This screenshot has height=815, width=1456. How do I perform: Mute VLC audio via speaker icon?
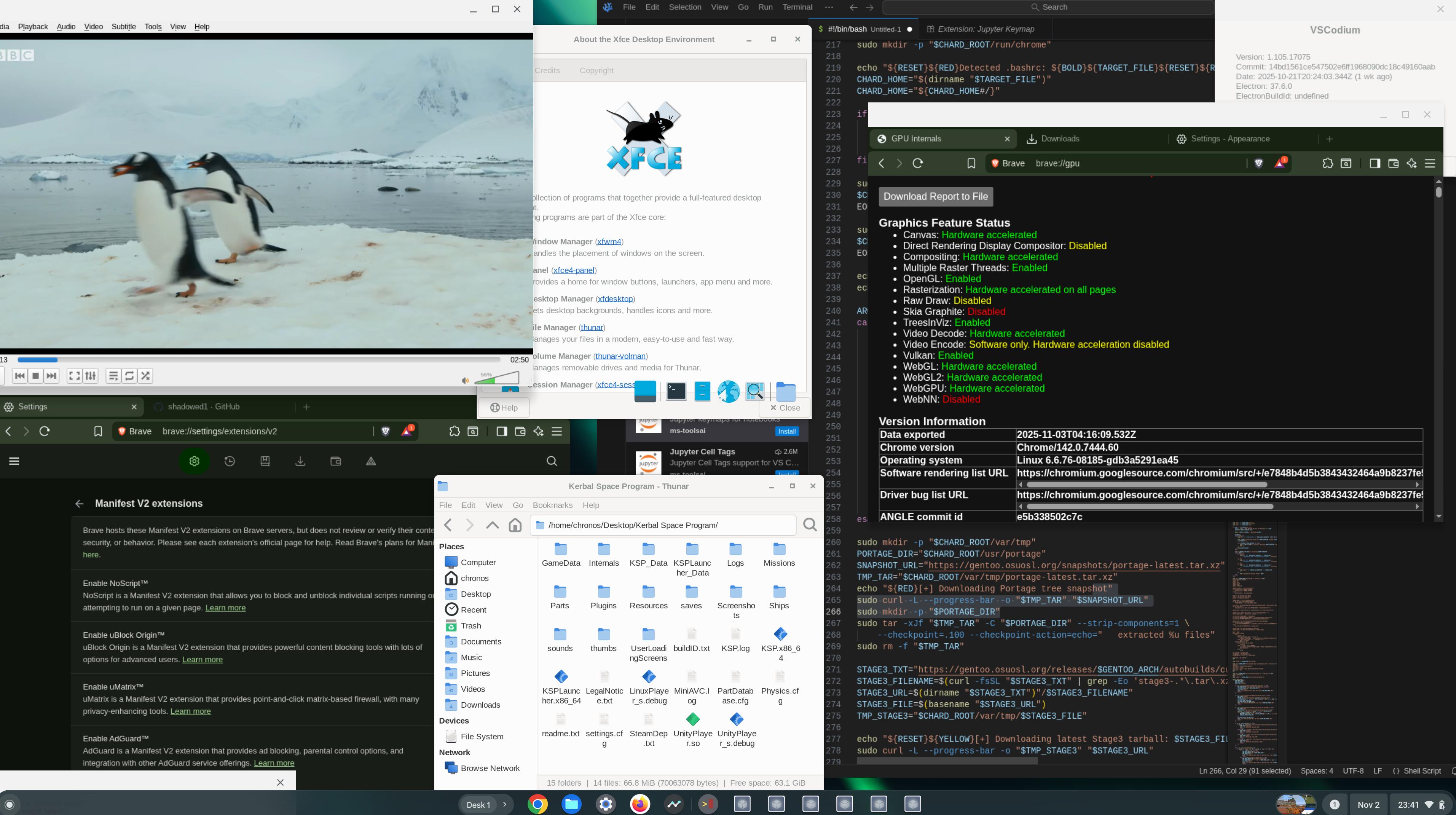pos(465,381)
